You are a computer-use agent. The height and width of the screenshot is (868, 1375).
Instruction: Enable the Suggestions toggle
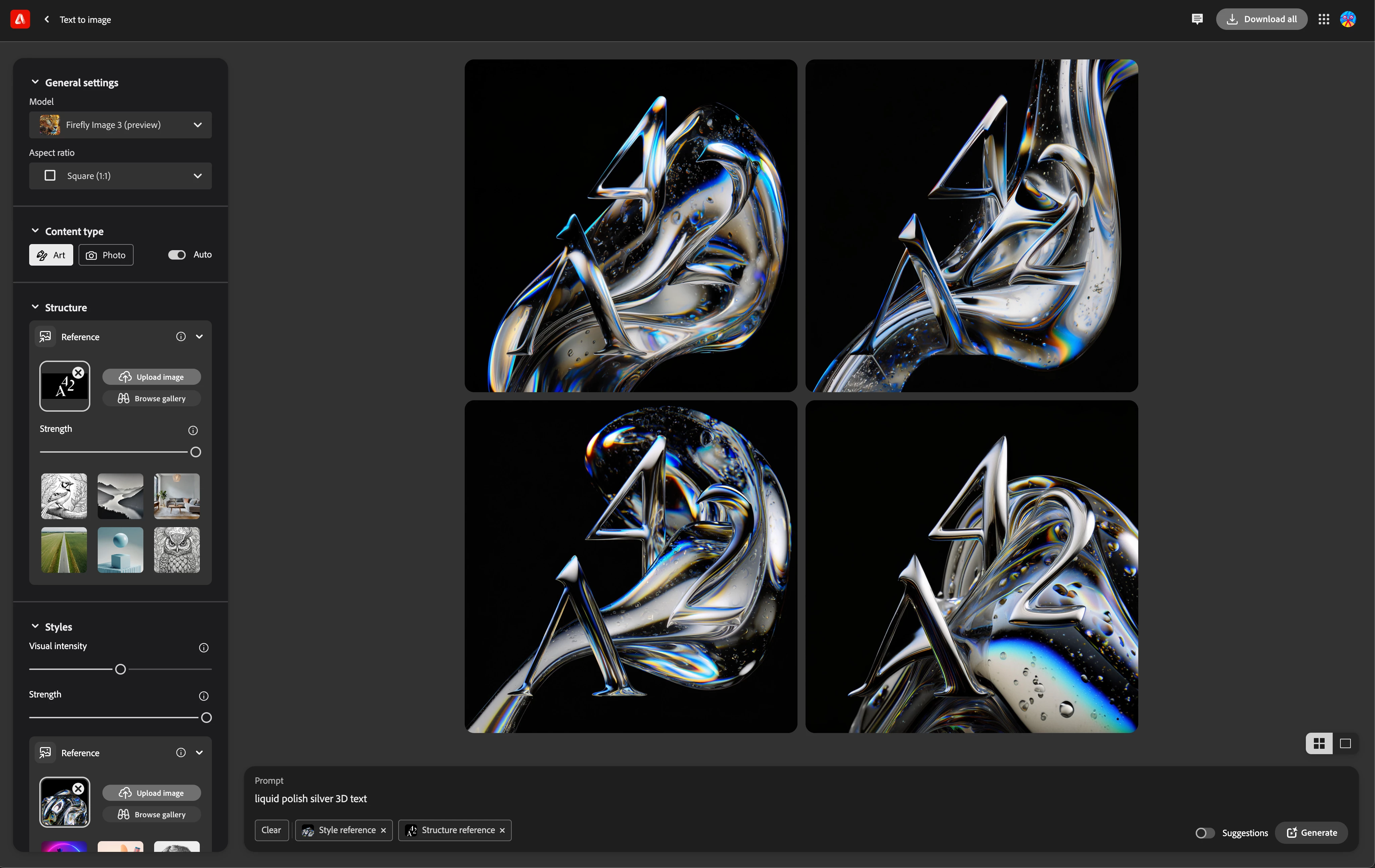click(1205, 833)
